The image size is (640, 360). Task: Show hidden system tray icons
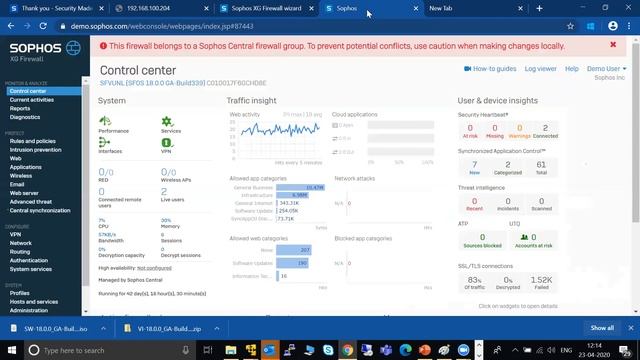pos(515,350)
